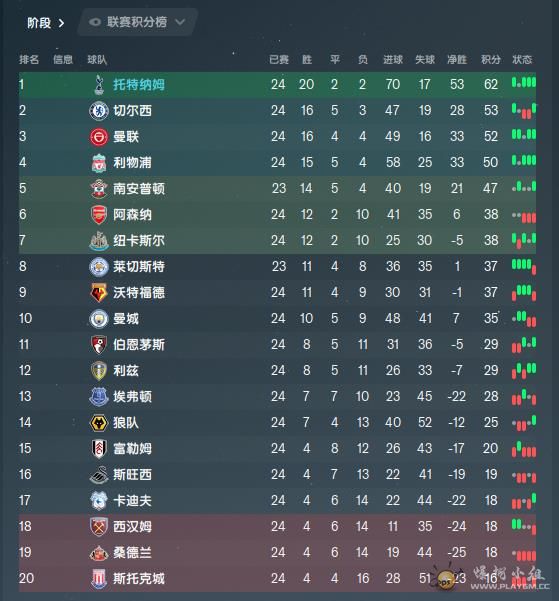
Task: Sort table by 积分 column header
Action: (491, 59)
